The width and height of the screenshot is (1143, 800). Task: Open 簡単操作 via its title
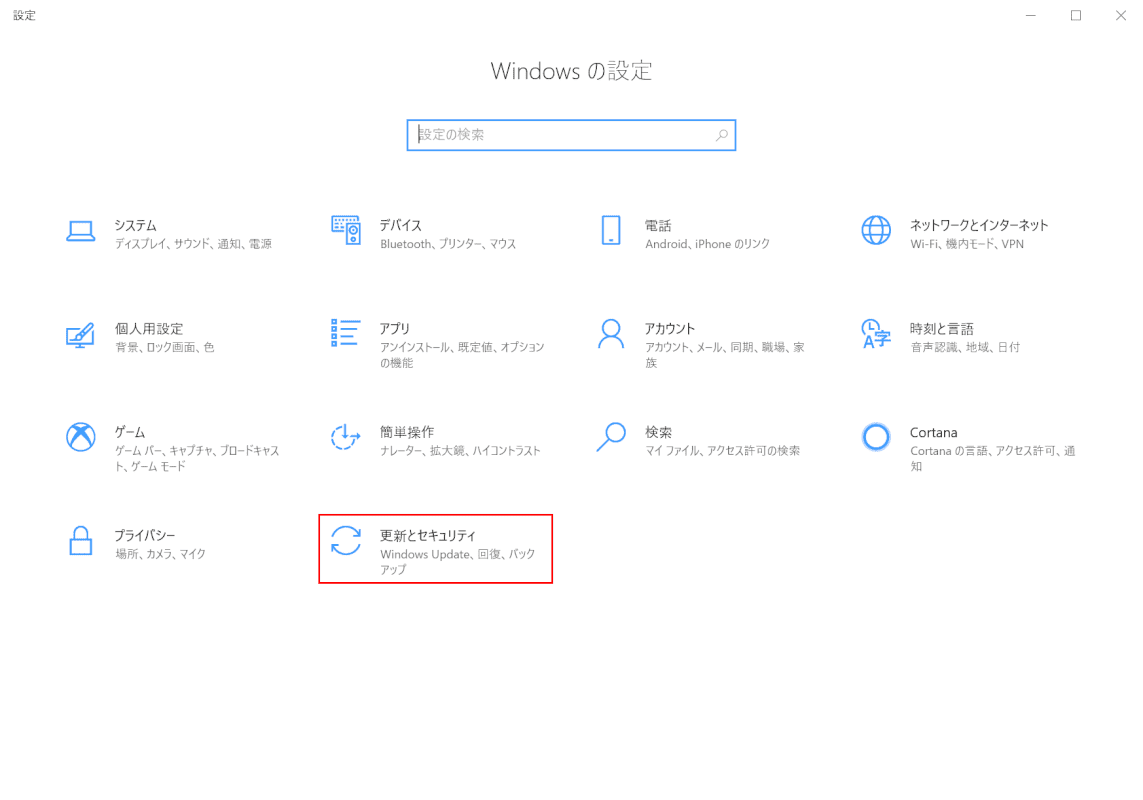click(x=407, y=432)
